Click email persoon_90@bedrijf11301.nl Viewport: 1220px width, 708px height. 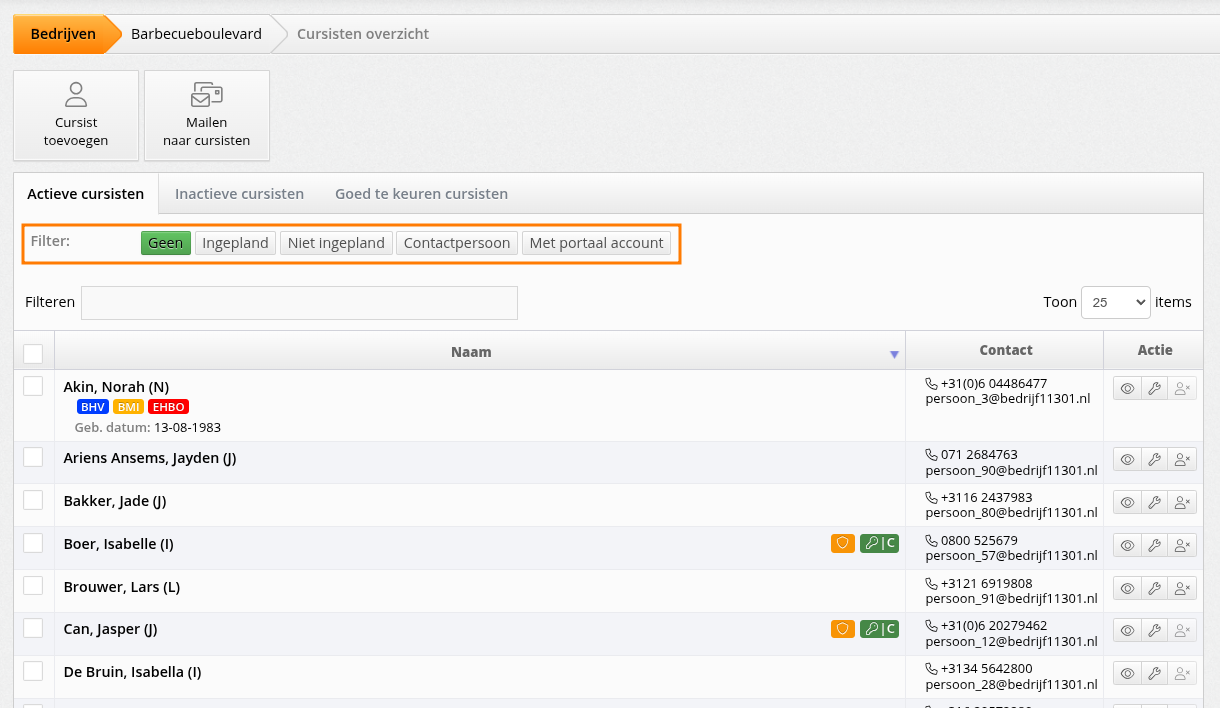pos(1011,469)
